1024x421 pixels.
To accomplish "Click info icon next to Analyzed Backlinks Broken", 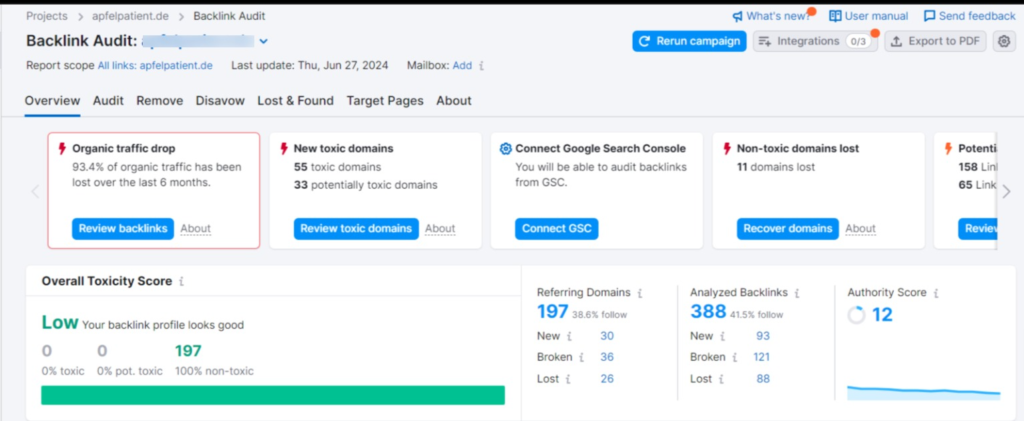I will [x=735, y=357].
